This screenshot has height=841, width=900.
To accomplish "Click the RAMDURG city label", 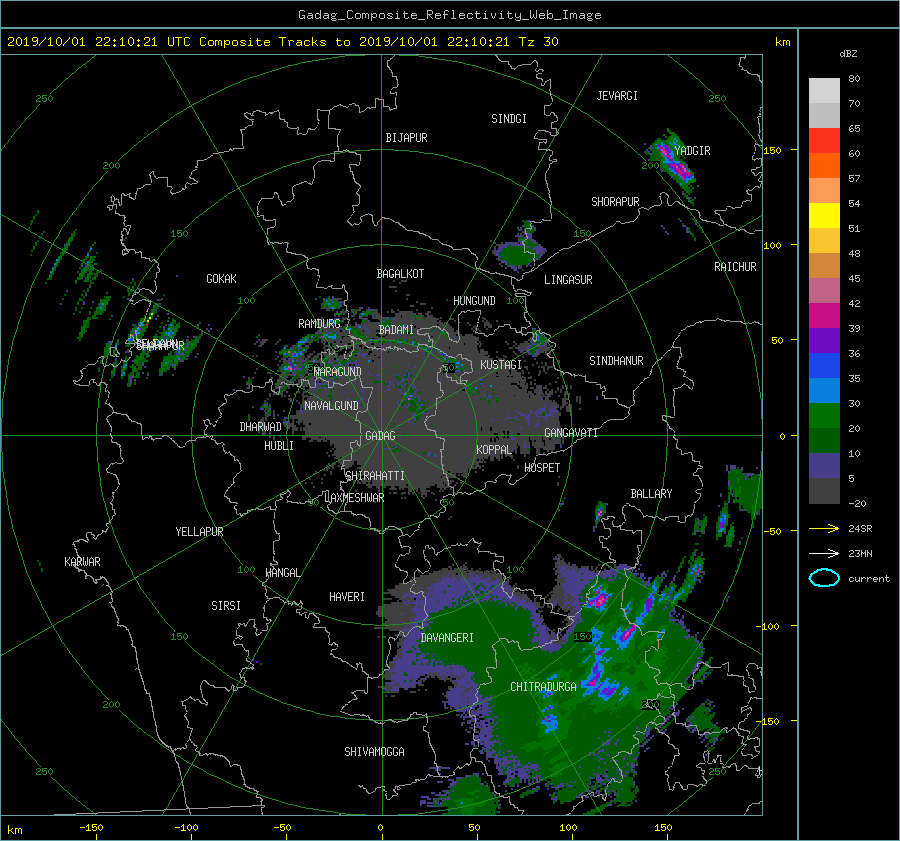I will [x=319, y=324].
